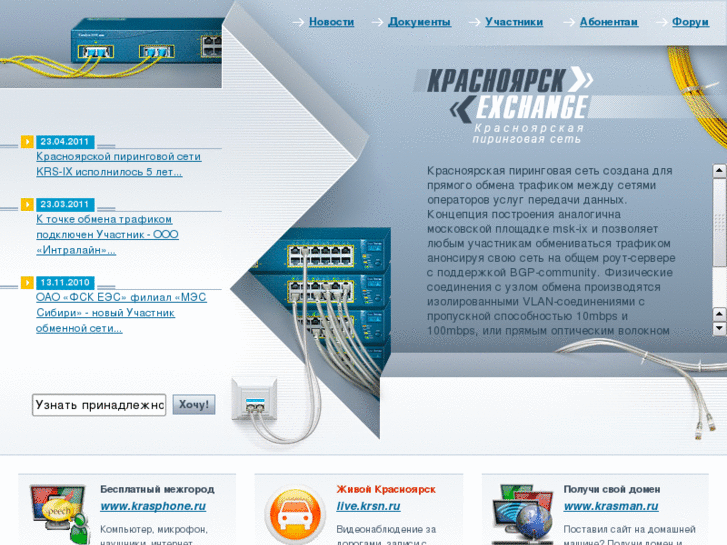The height and width of the screenshot is (545, 727).
Task: Click the Живой Красноярск heading
Action: [x=386, y=489]
